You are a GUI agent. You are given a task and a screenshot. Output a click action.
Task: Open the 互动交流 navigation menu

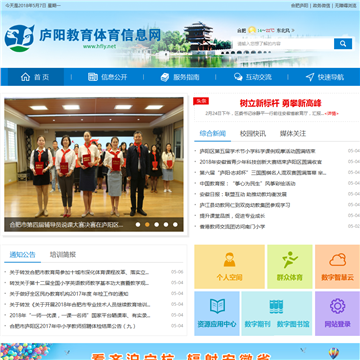[x=252, y=77]
